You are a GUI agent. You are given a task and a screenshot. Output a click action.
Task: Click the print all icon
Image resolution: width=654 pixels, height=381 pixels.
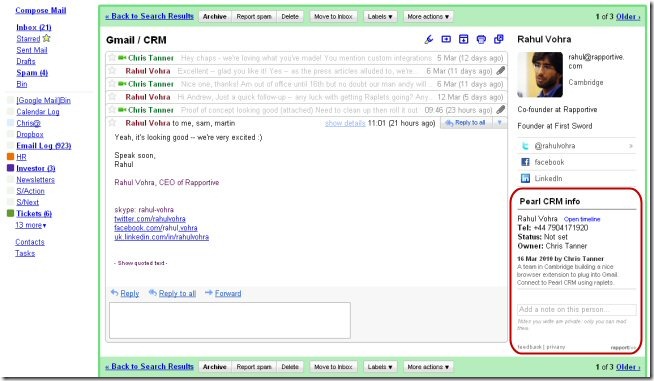coord(481,39)
